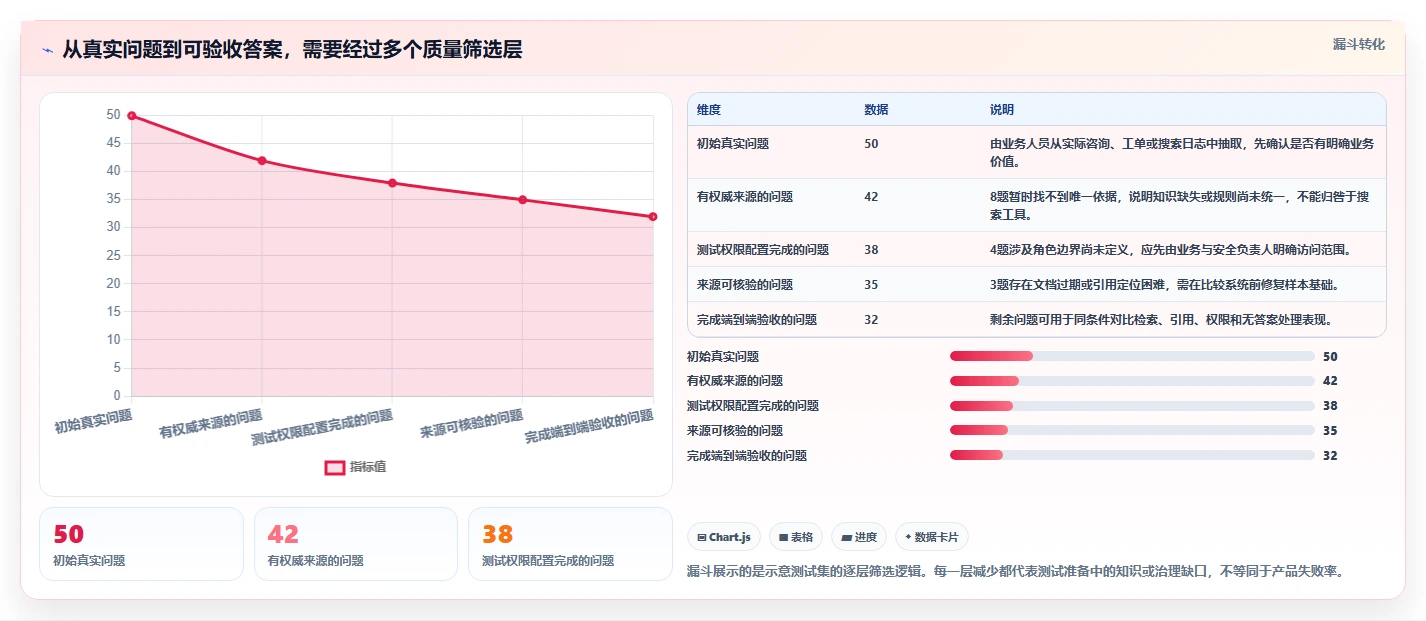Click the 表格 chip
This screenshot has width=1426, height=621.
point(796,537)
